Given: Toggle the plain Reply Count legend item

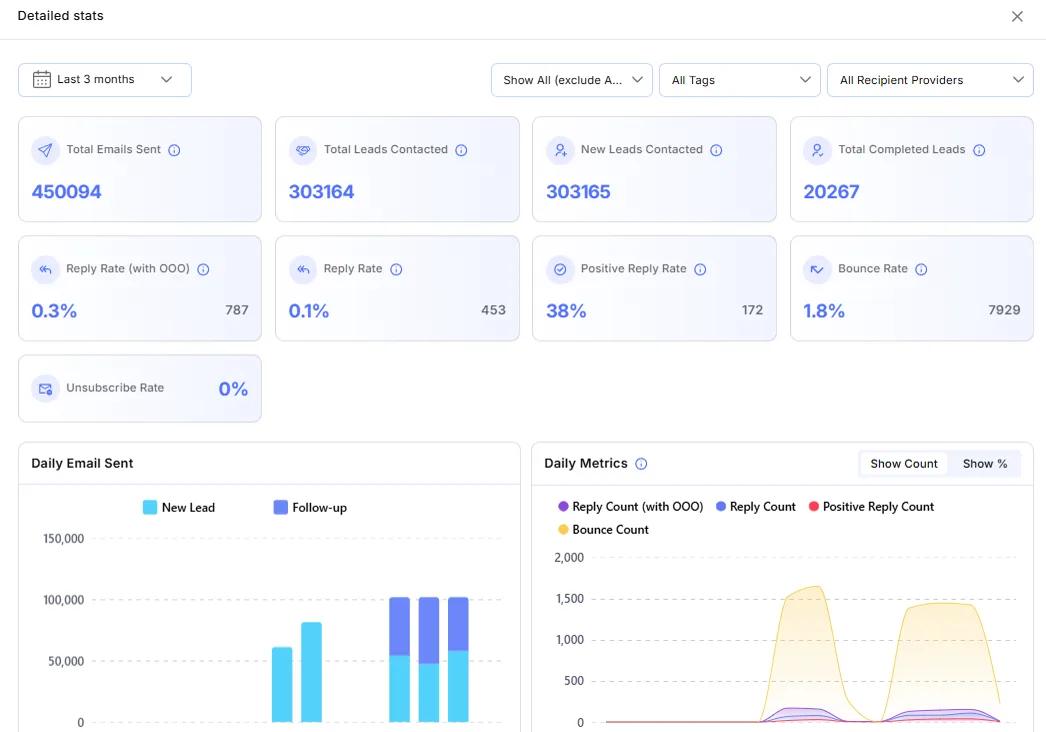Looking at the screenshot, I should pos(755,507).
